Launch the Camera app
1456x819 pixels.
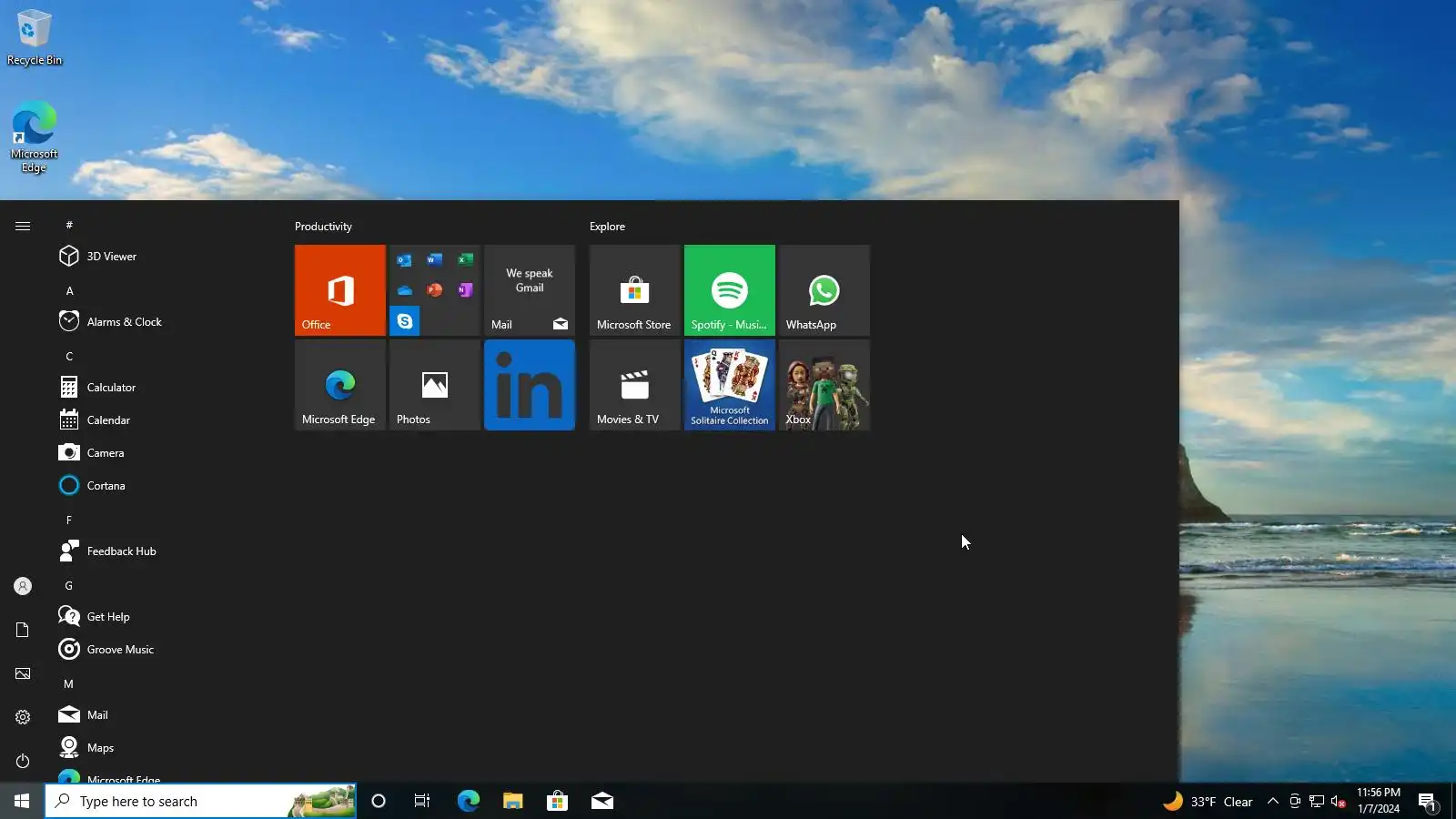[x=164, y=453]
